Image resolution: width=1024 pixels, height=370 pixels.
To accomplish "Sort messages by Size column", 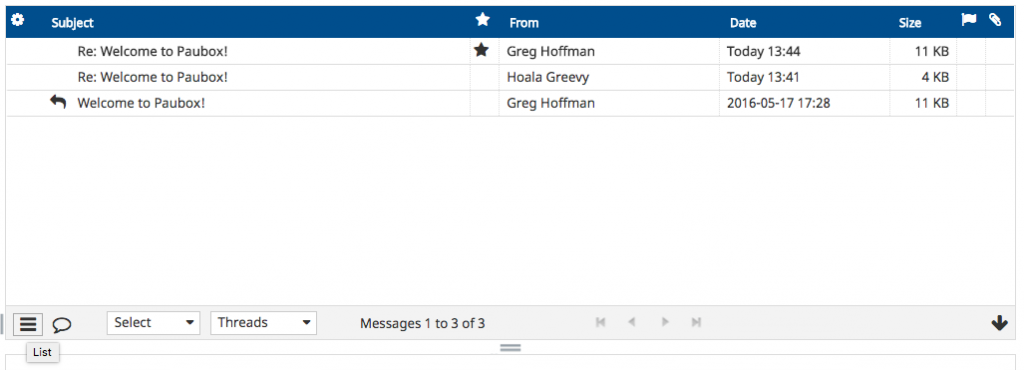I will (910, 23).
